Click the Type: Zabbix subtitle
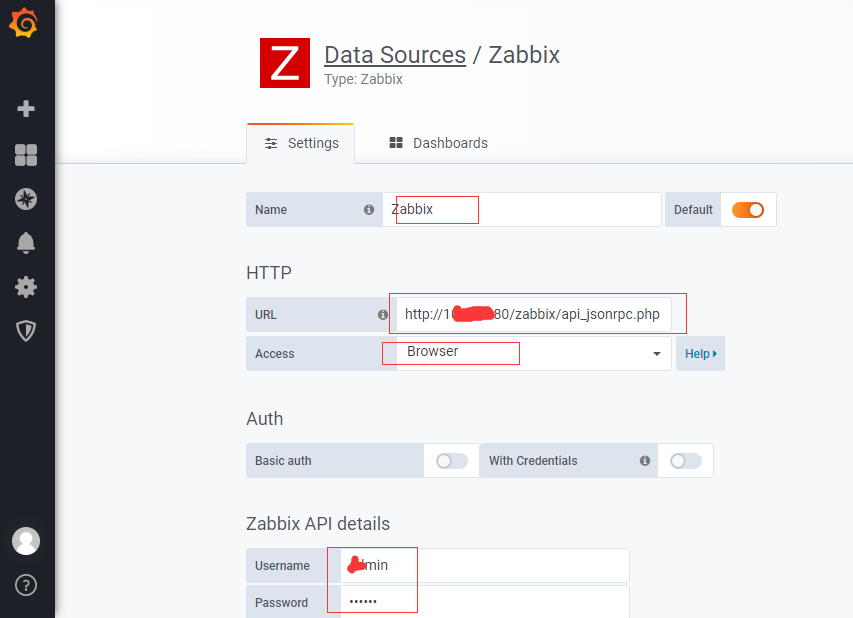Viewport: 853px width, 618px height. click(363, 79)
